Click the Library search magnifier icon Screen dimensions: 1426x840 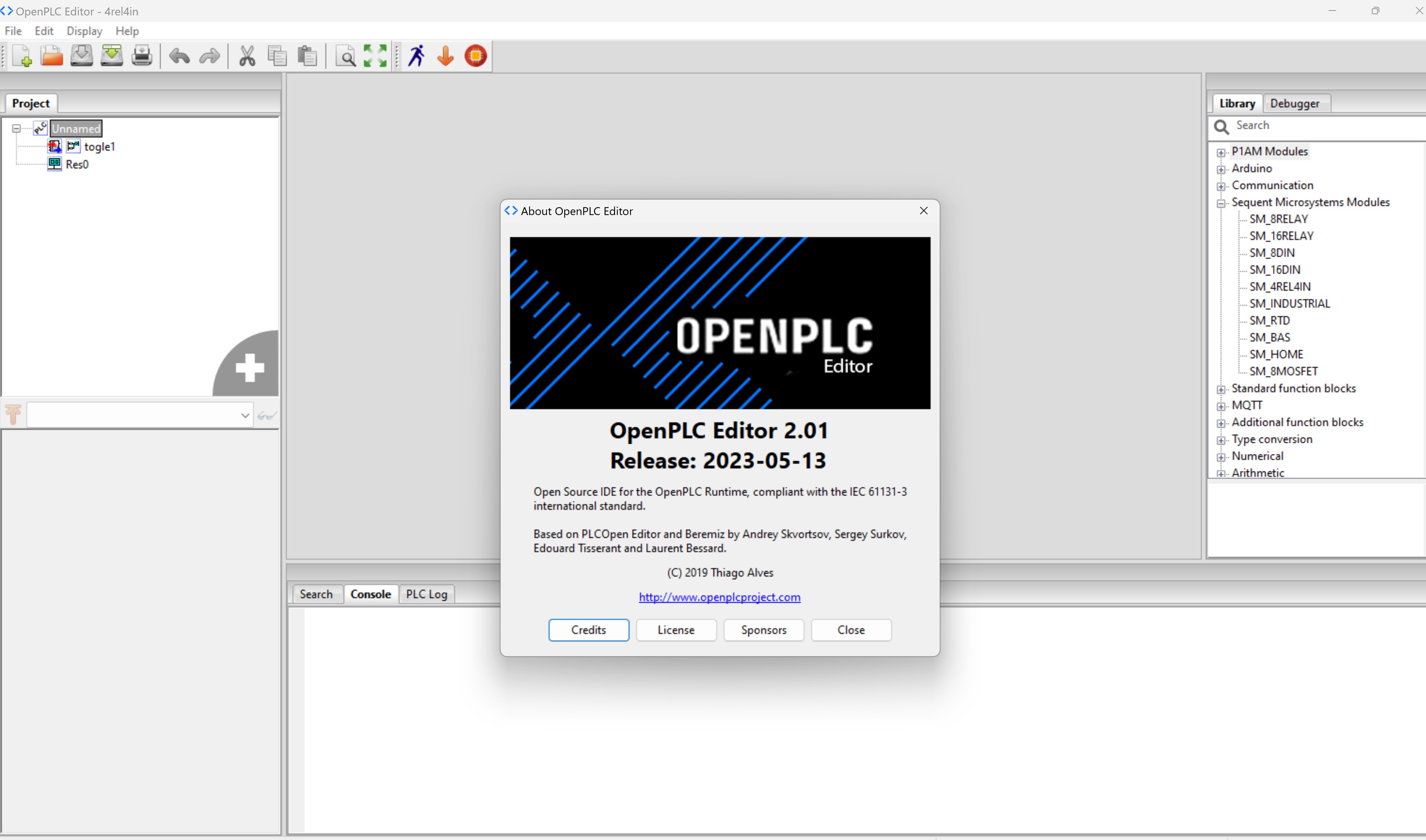[x=1221, y=127]
